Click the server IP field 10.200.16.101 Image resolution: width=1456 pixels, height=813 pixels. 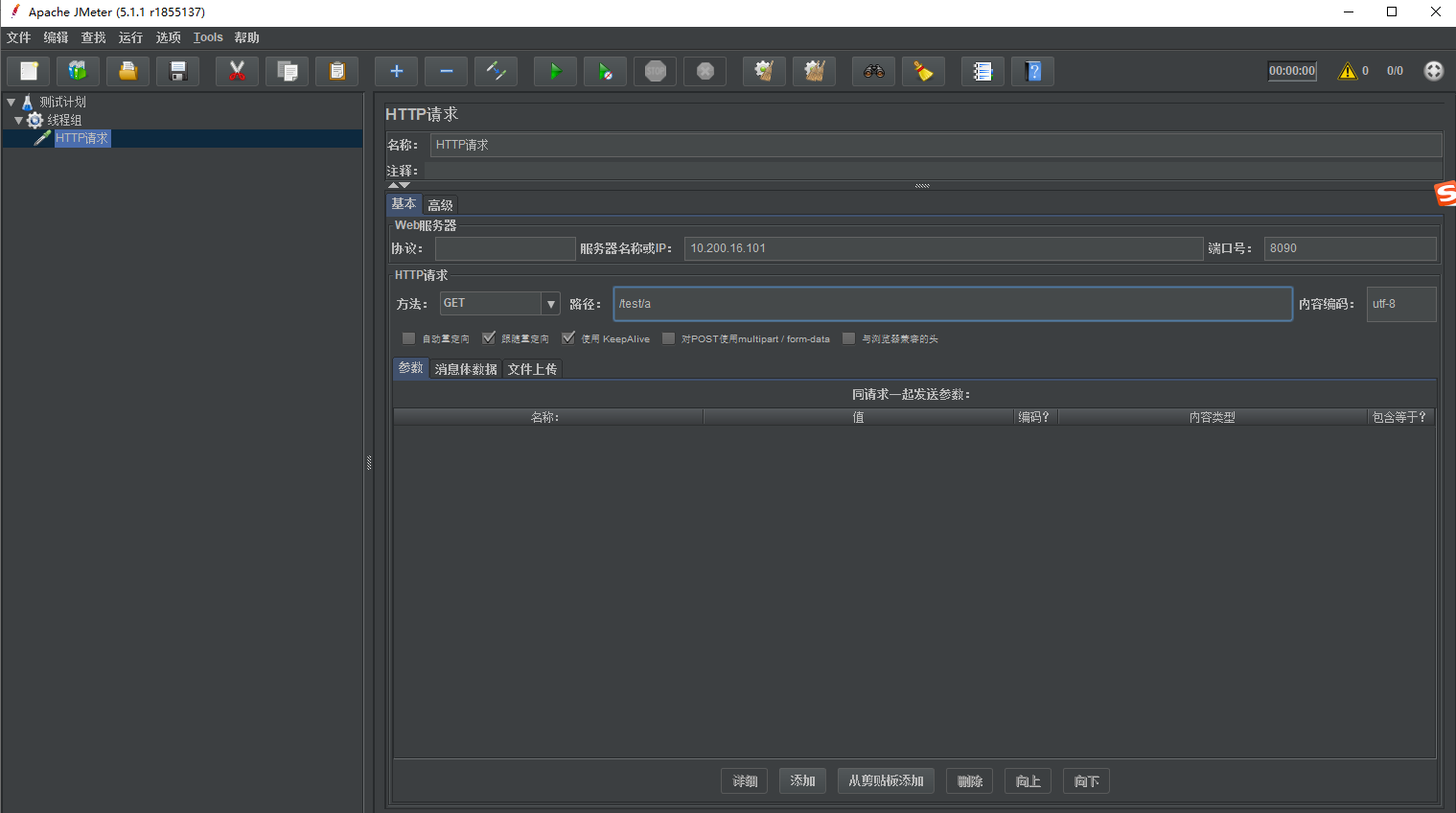click(944, 248)
